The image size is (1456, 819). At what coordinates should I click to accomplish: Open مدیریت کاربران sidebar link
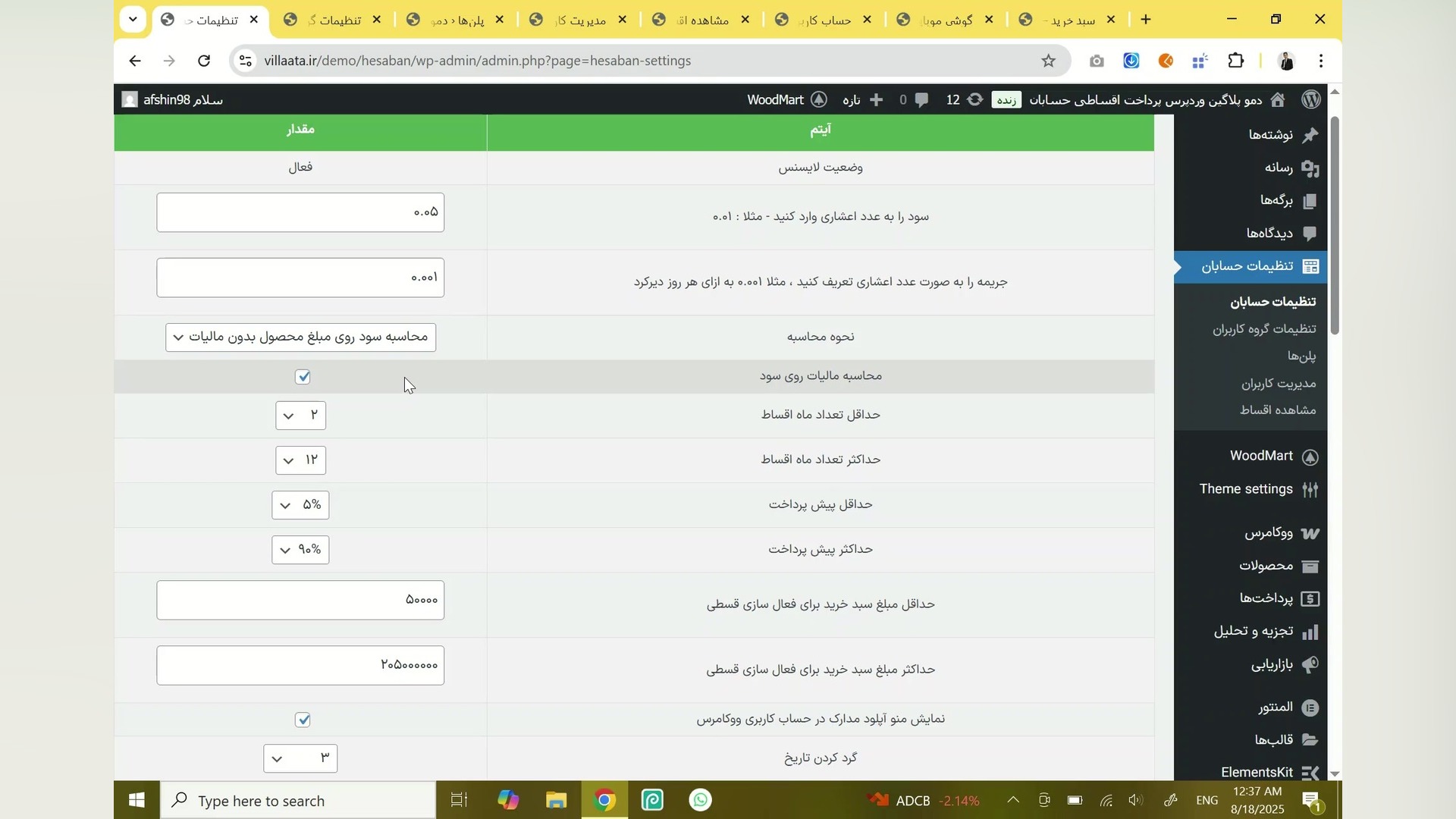(1279, 384)
